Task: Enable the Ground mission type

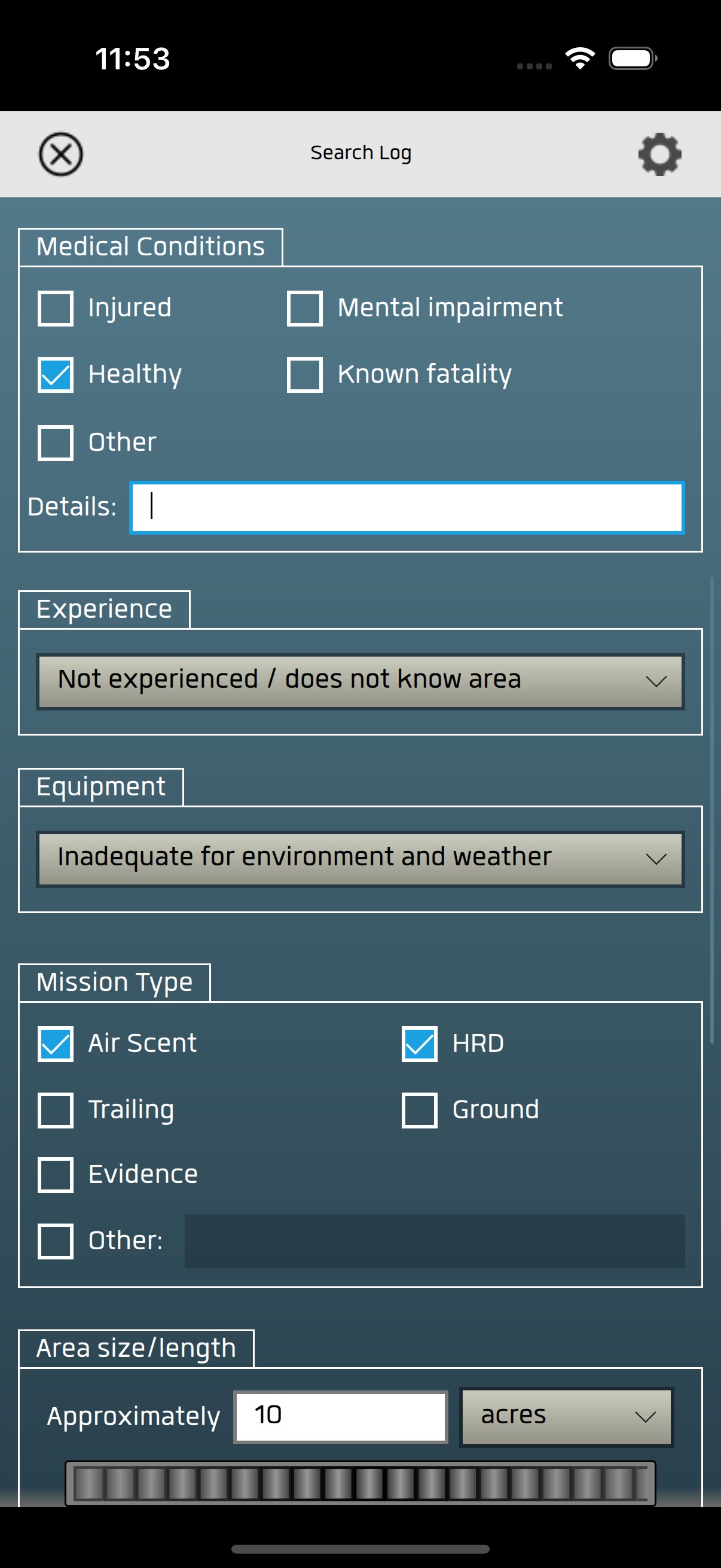Action: point(419,1111)
